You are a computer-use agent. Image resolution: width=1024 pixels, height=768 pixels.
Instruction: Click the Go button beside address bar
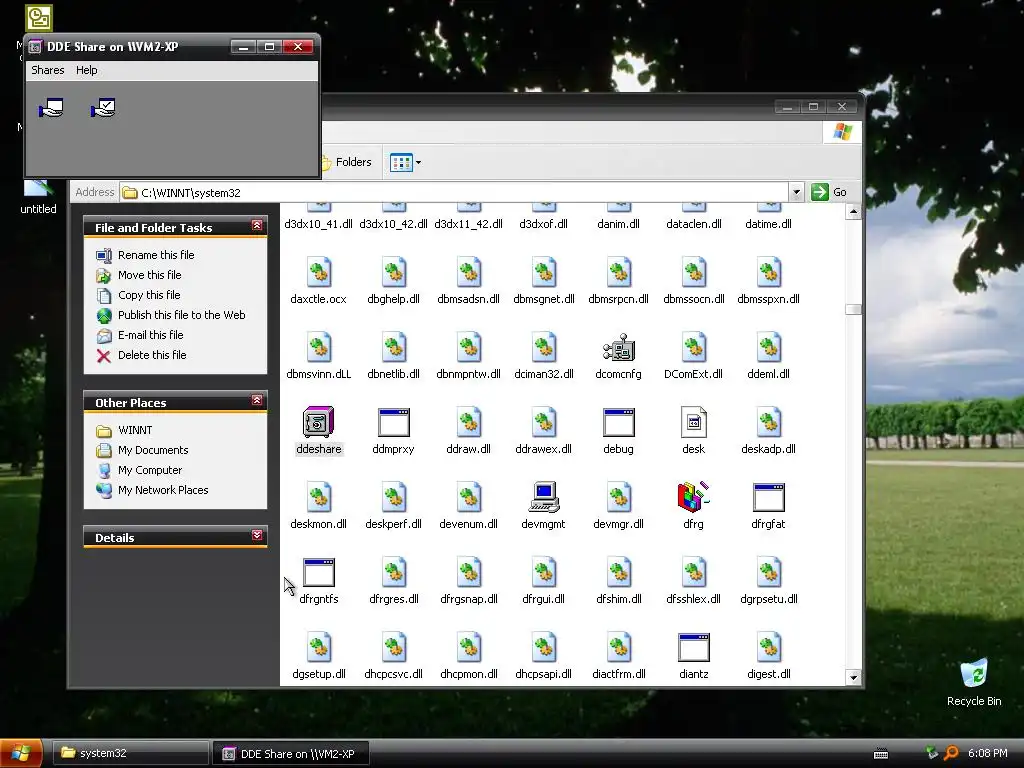click(829, 192)
